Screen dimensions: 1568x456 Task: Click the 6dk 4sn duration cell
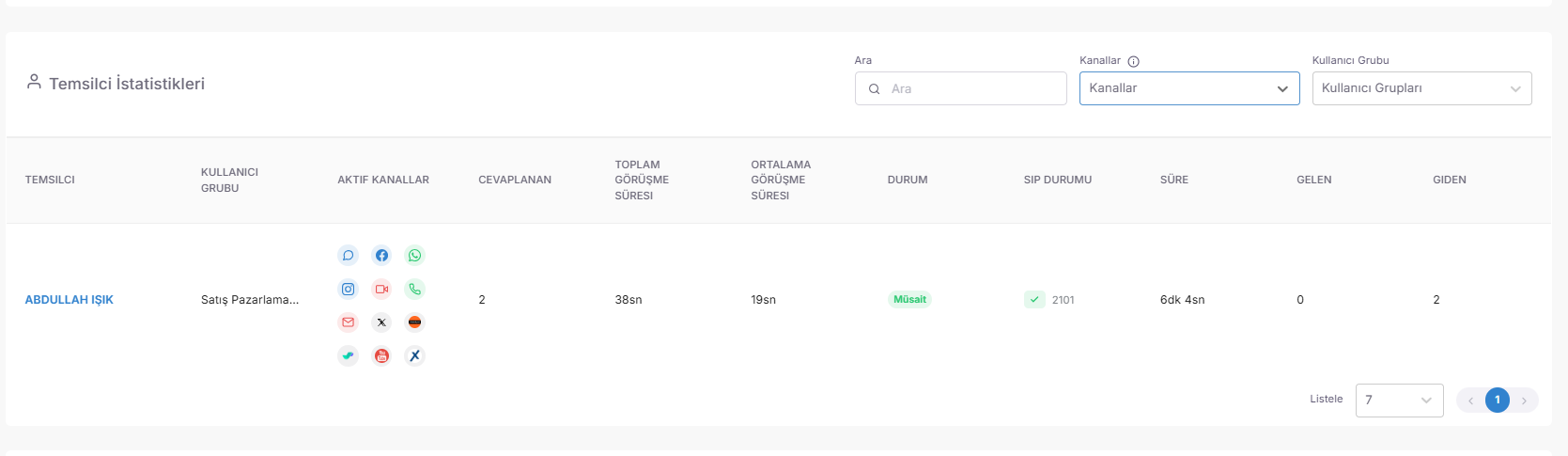(x=1182, y=300)
